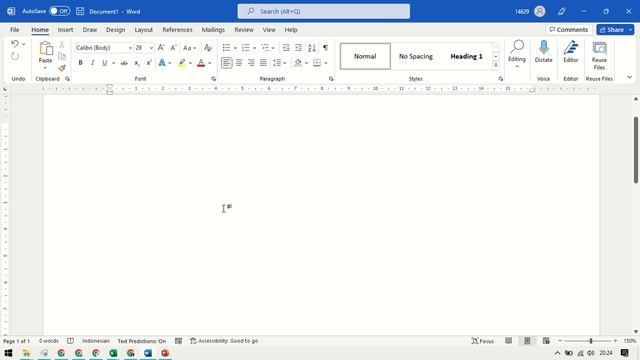Switch to the Design tab
The width and height of the screenshot is (640, 360).
pyautogui.click(x=116, y=30)
